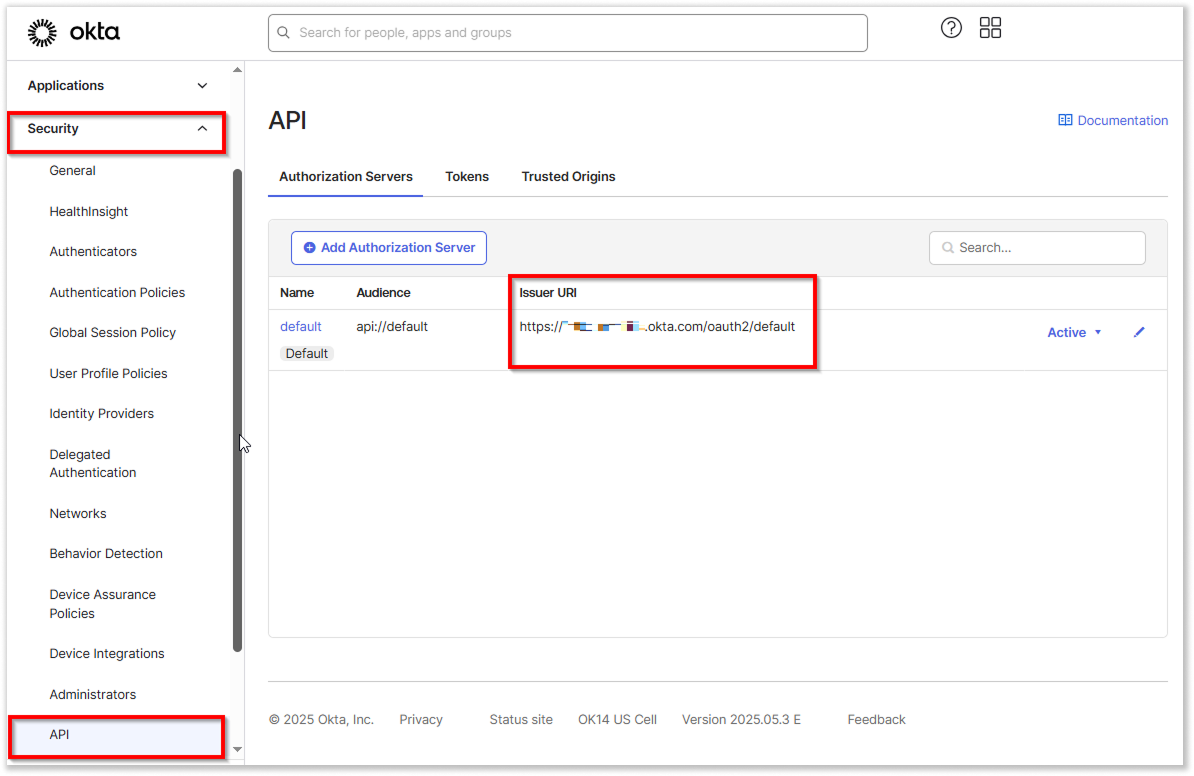Open HealthInsight in sidebar
Image resolution: width=1194 pixels, height=776 pixels.
pos(88,212)
